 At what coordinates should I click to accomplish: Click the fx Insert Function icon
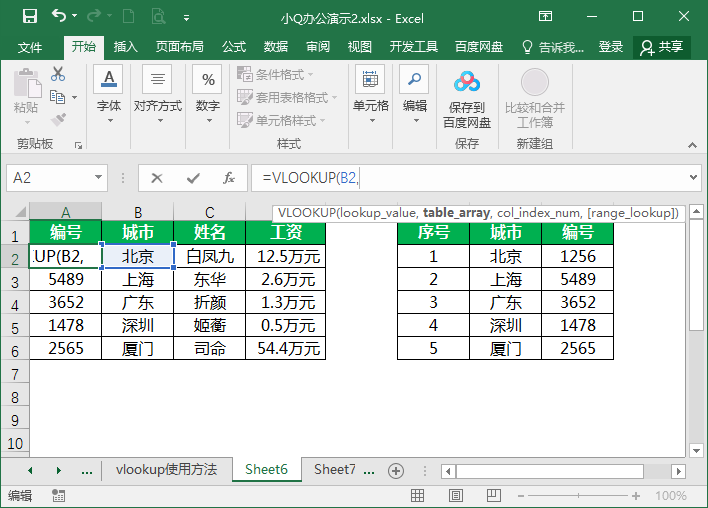(229, 178)
